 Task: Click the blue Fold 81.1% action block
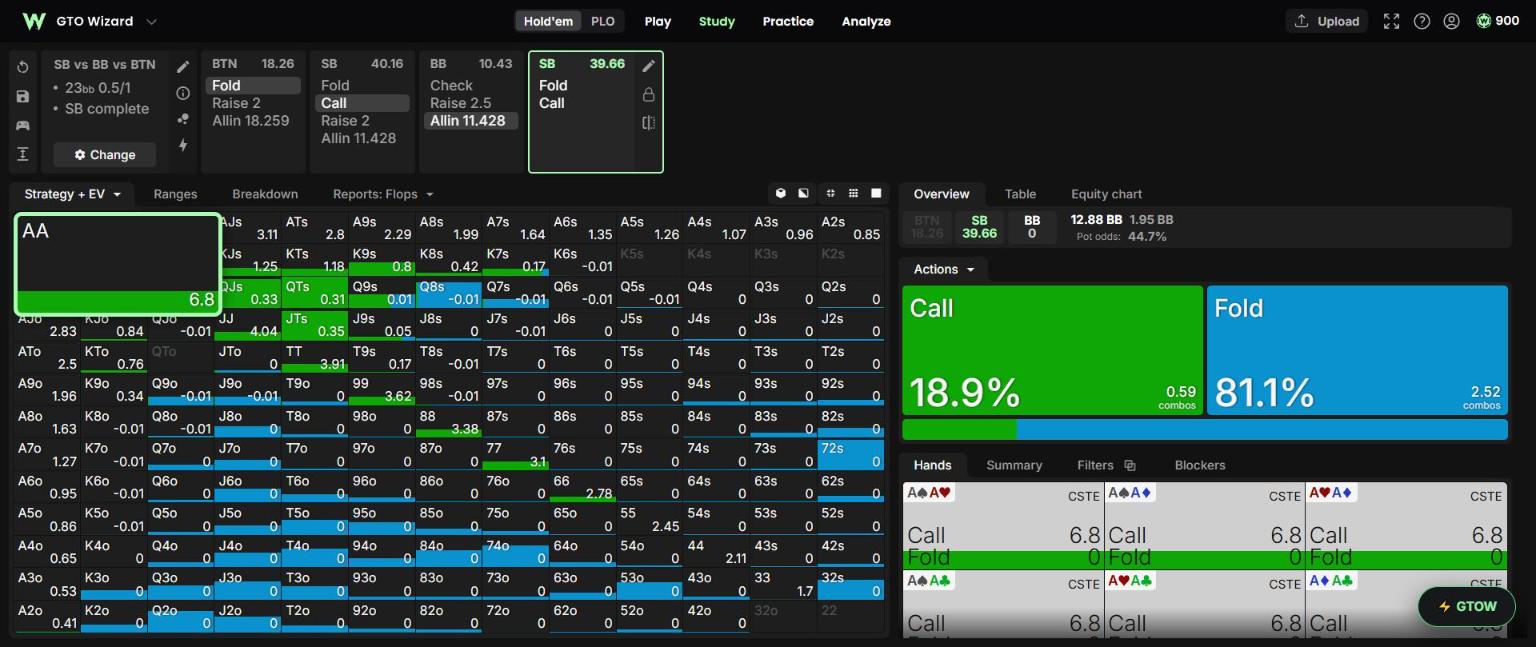[1357, 350]
